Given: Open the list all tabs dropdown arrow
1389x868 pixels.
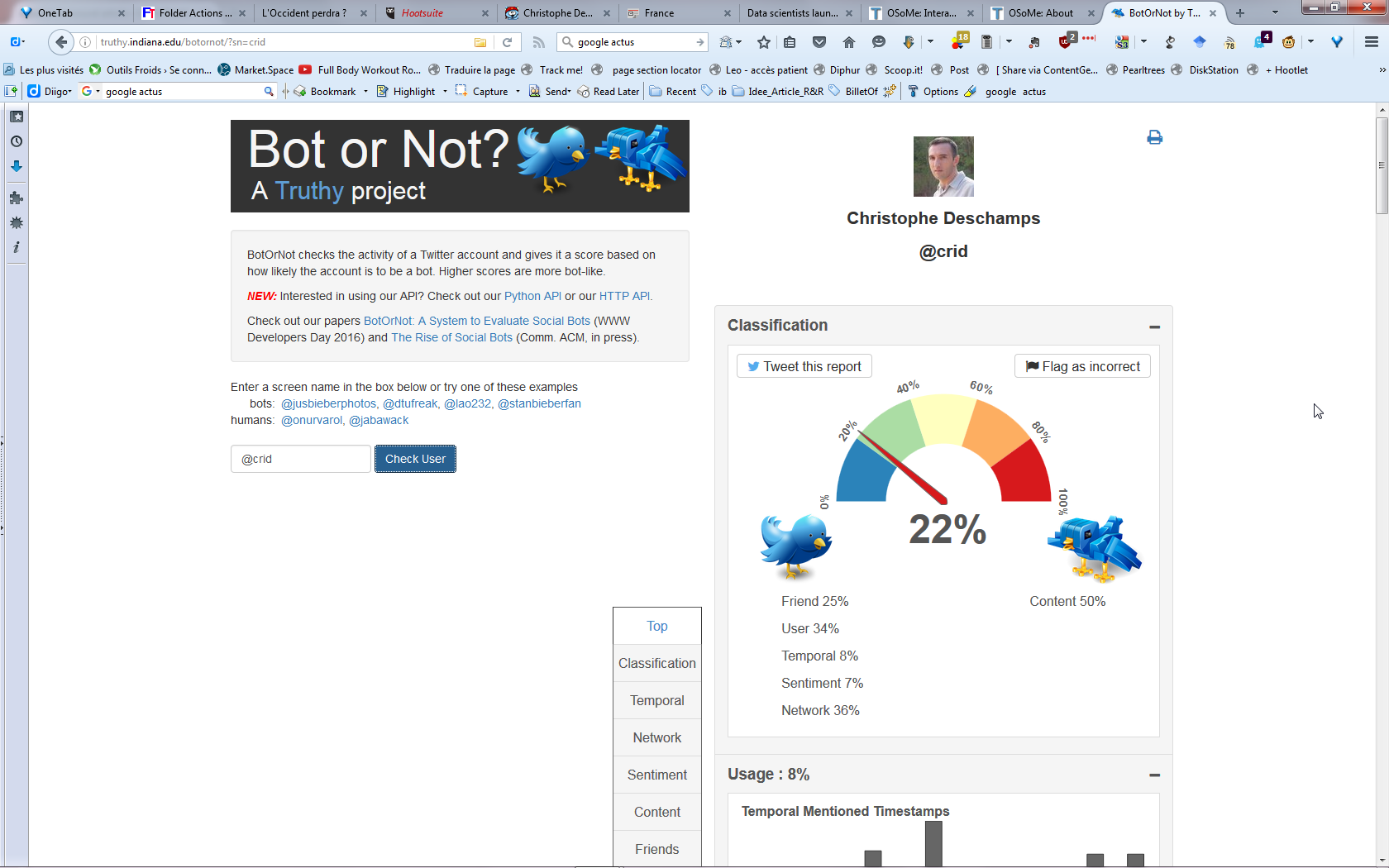Looking at the screenshot, I should tap(1274, 13).
